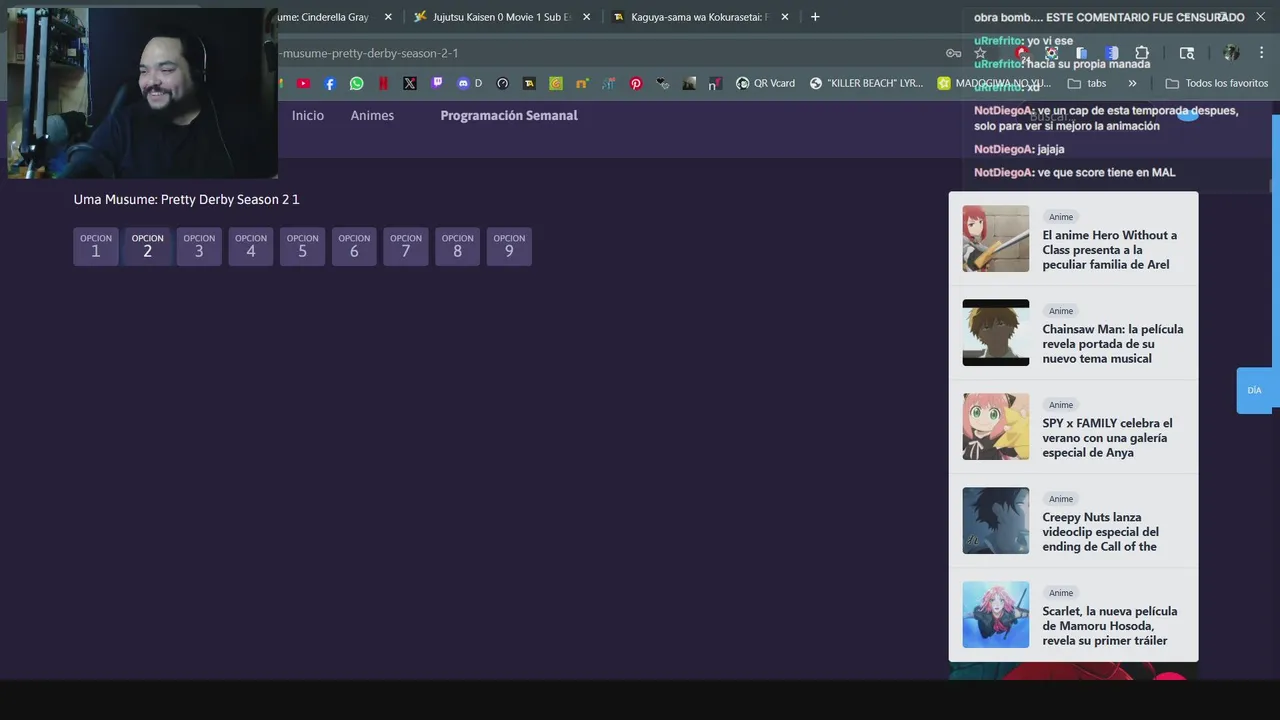Click the Chainsaw Man article thumbnail
Screen dimensions: 1280x720
coord(996,333)
